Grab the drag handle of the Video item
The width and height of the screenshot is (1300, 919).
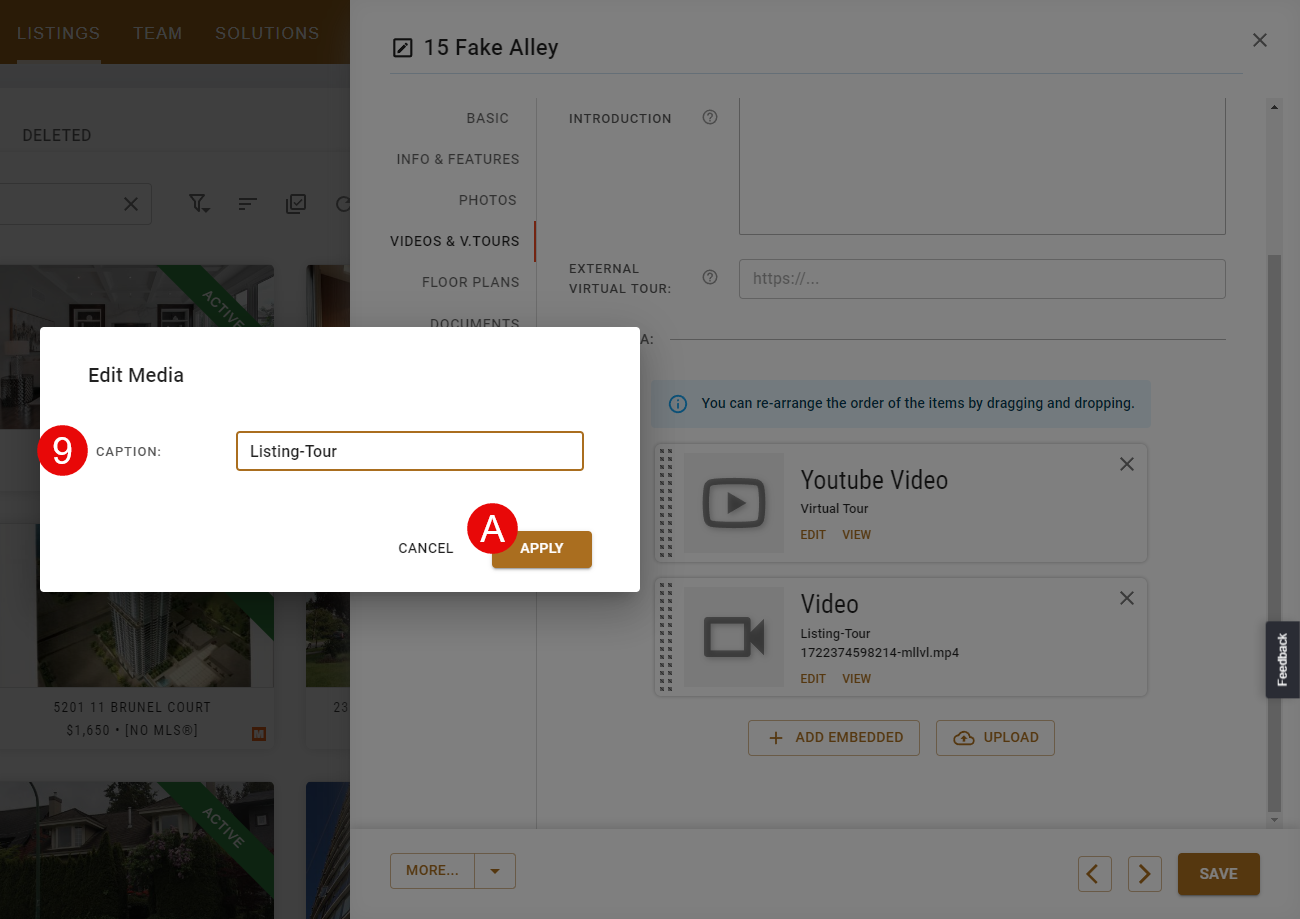(x=666, y=637)
